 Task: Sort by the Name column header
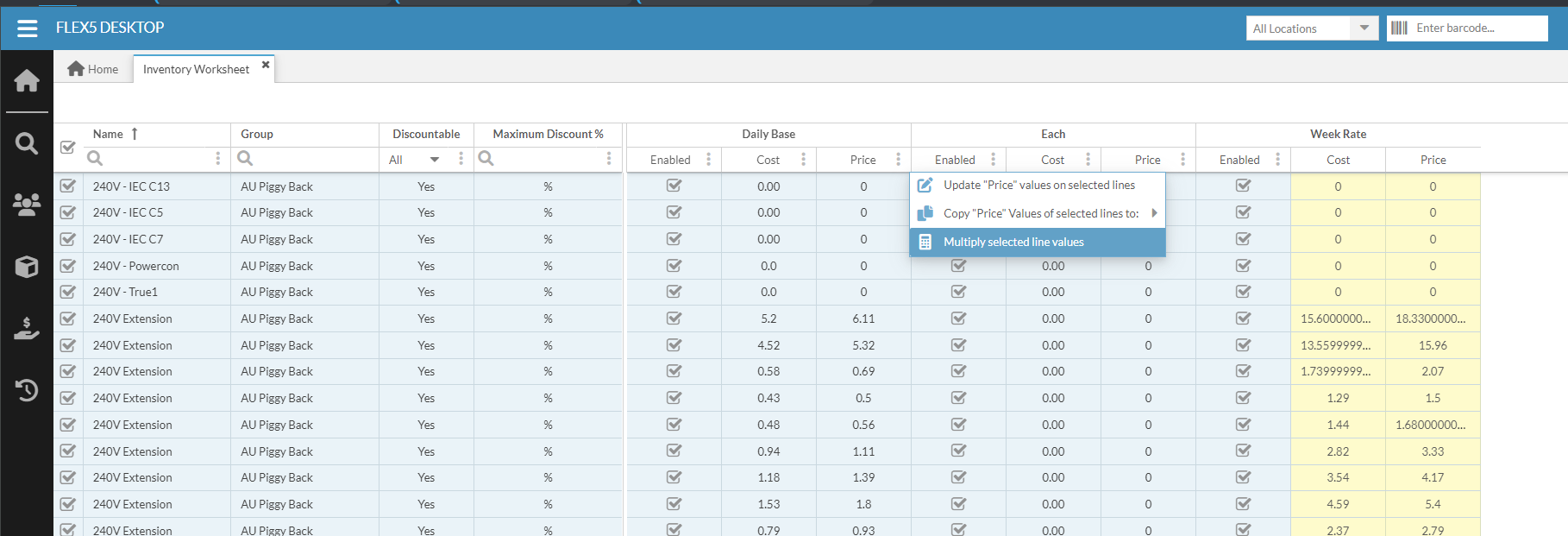point(109,134)
